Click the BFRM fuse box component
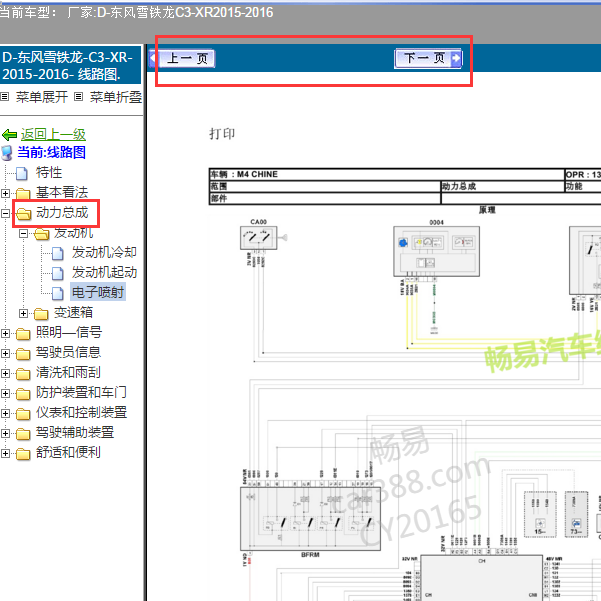 (x=310, y=519)
